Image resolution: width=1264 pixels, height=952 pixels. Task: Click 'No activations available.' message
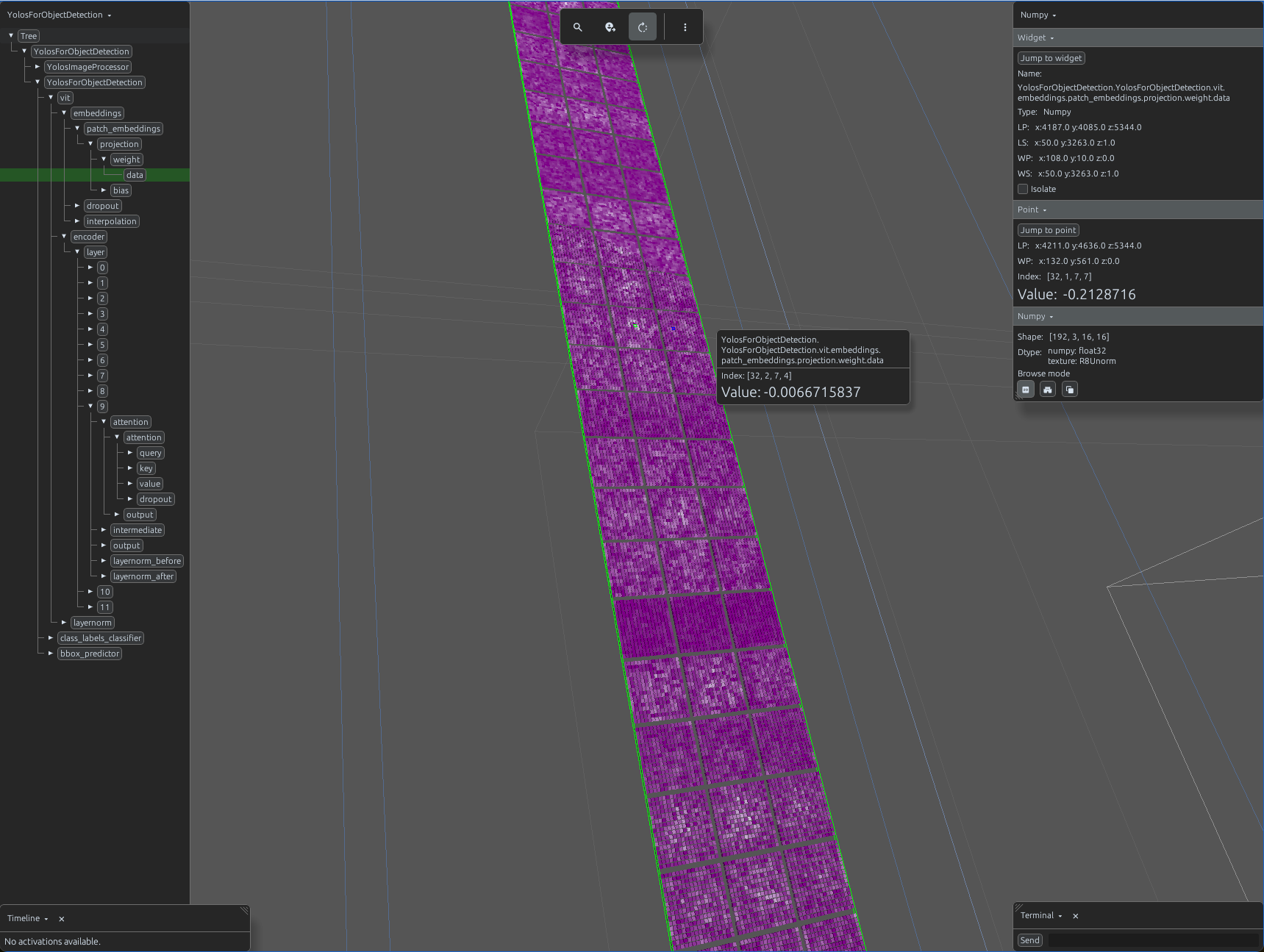coord(52,942)
